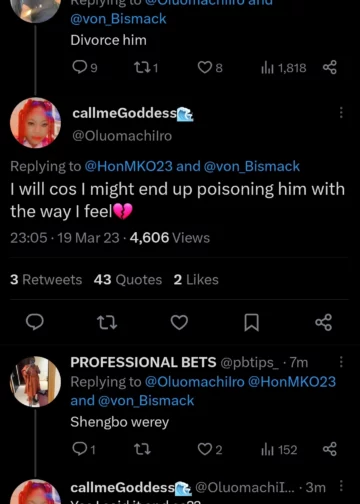Share the main tweet via share icon
360x504 pixels.
324,322
